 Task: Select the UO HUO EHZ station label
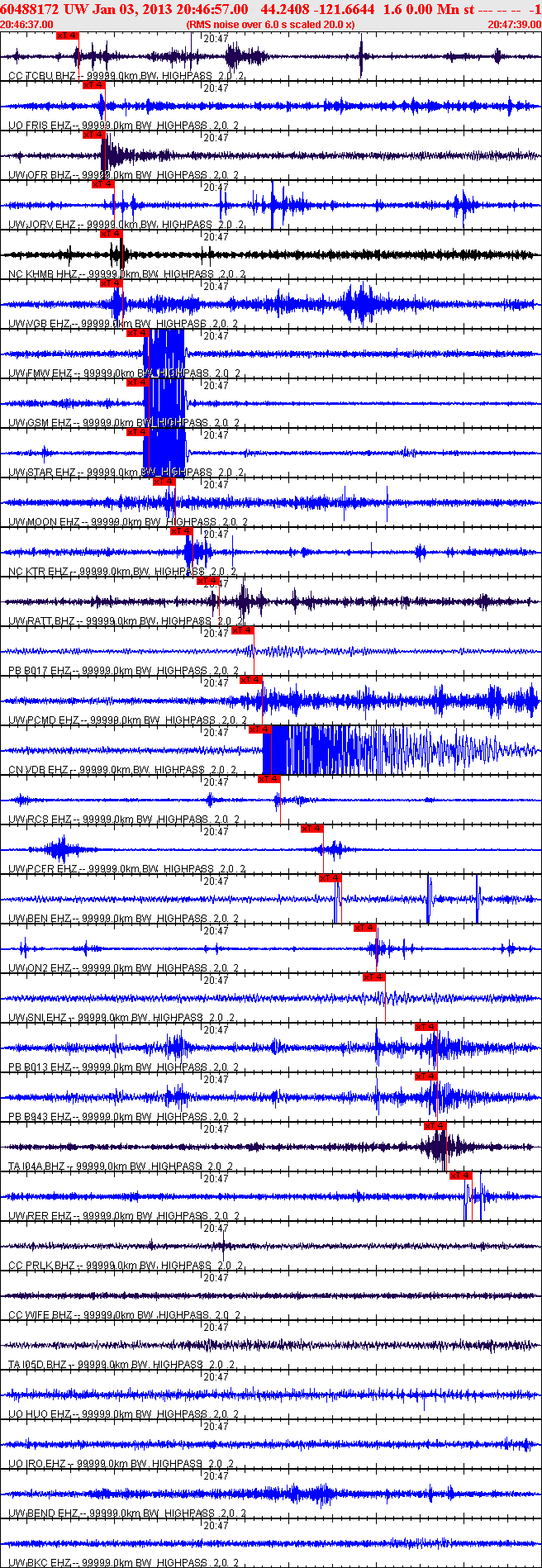[40, 1414]
